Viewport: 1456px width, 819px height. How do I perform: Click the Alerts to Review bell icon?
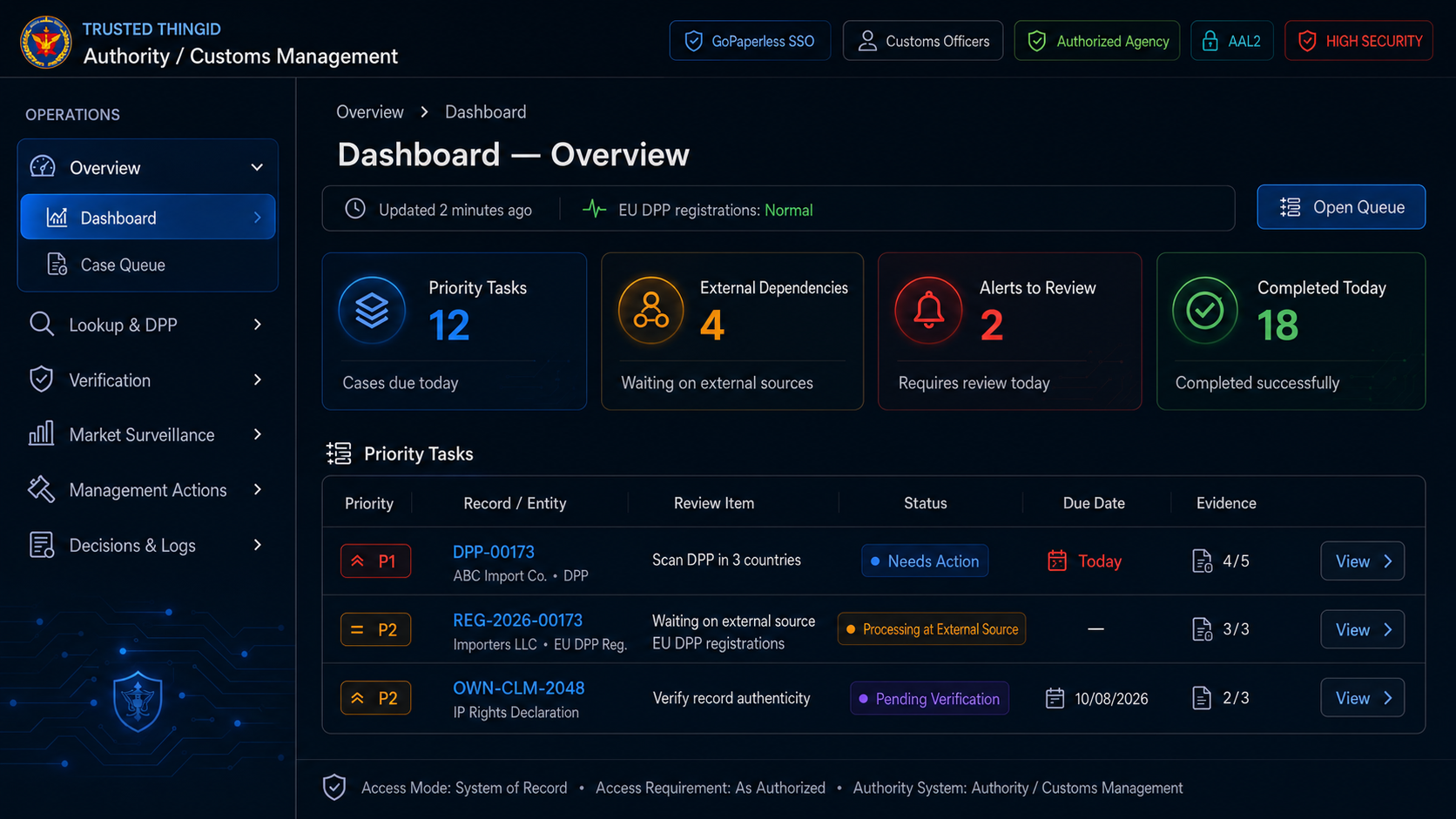(928, 310)
